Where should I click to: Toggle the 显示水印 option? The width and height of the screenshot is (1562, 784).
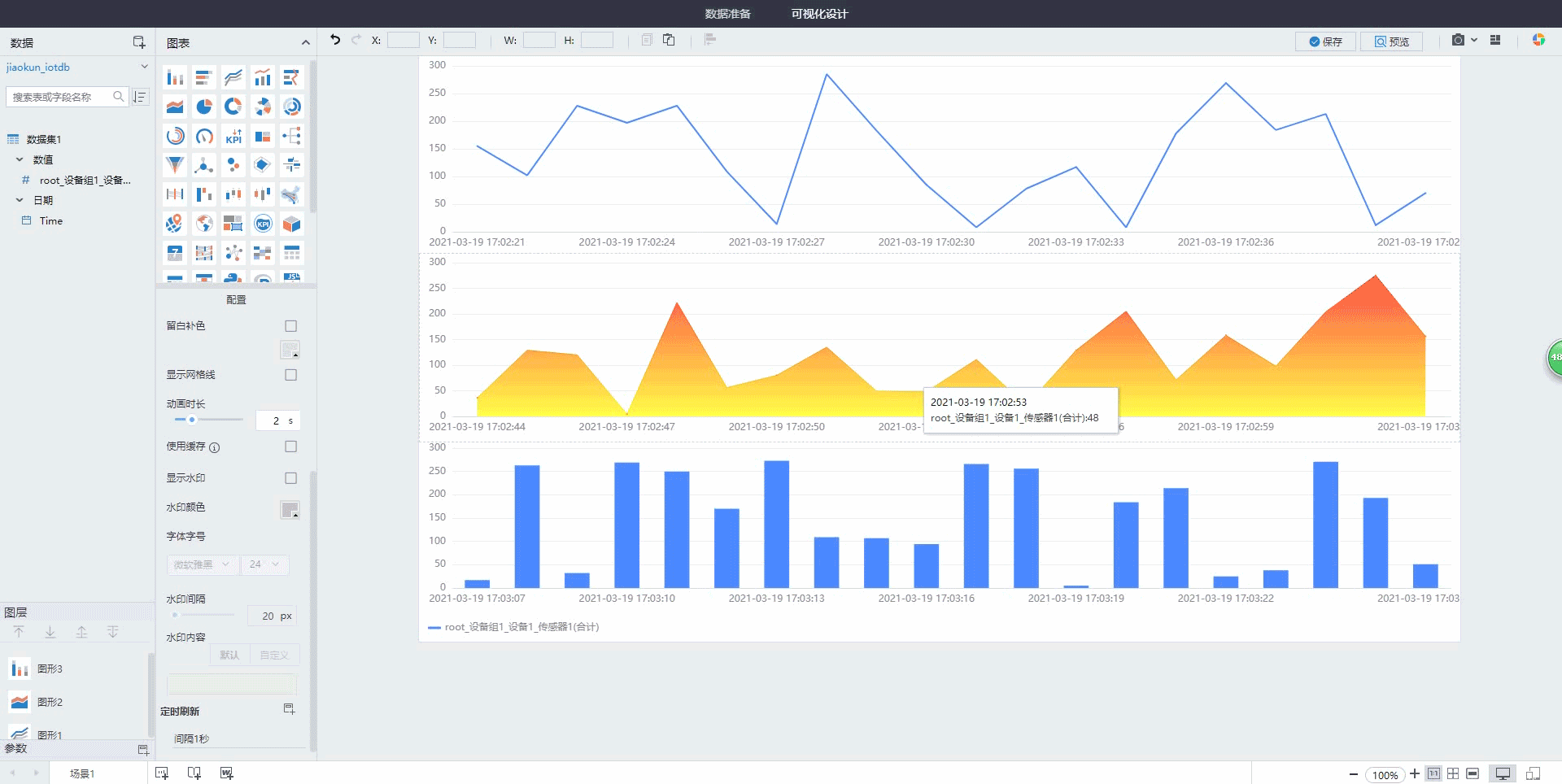[290, 478]
